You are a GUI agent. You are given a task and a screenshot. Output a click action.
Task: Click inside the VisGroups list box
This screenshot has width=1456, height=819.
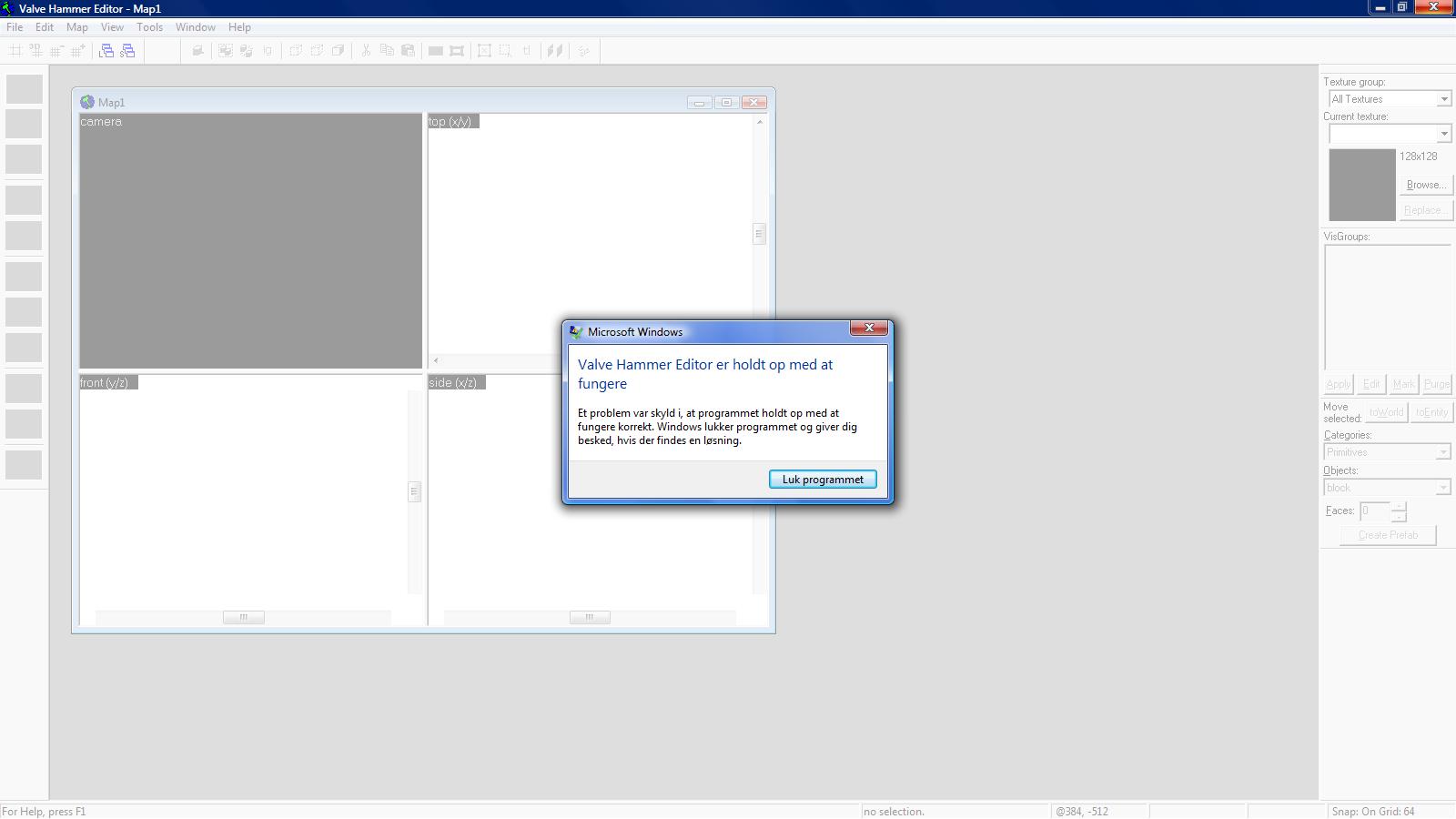coord(1388,307)
